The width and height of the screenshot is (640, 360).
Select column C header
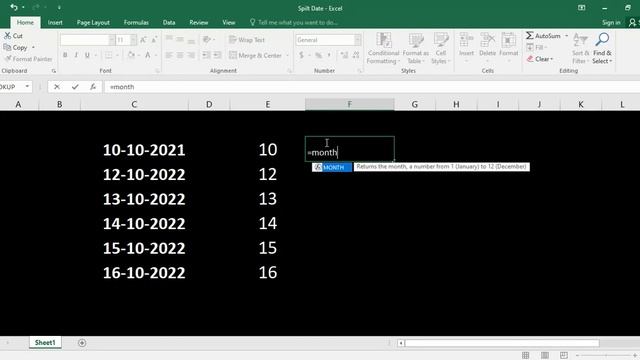pyautogui.click(x=134, y=104)
